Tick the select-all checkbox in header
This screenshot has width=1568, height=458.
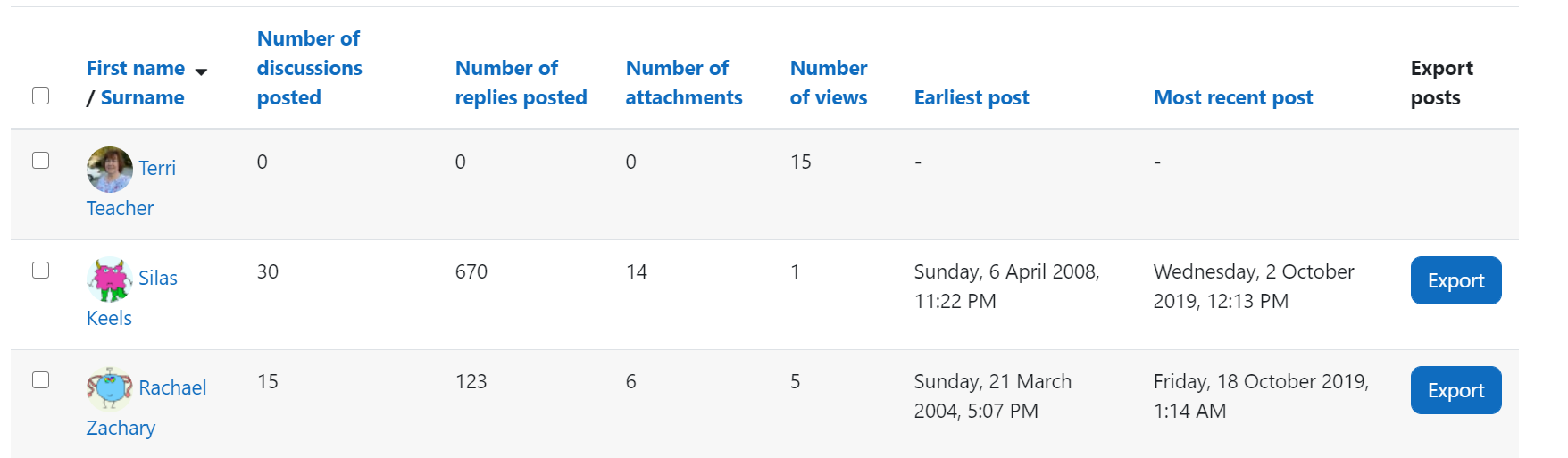pos(40,96)
